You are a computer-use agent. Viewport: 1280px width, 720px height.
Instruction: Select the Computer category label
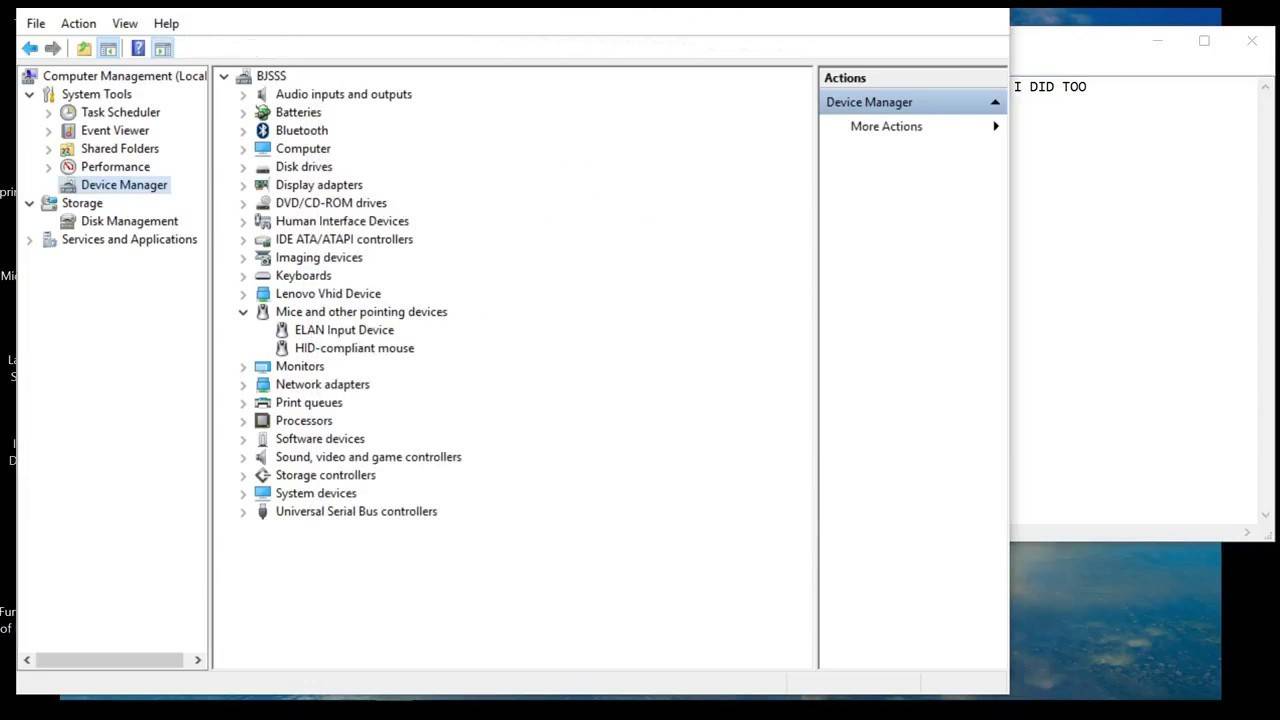(303, 148)
